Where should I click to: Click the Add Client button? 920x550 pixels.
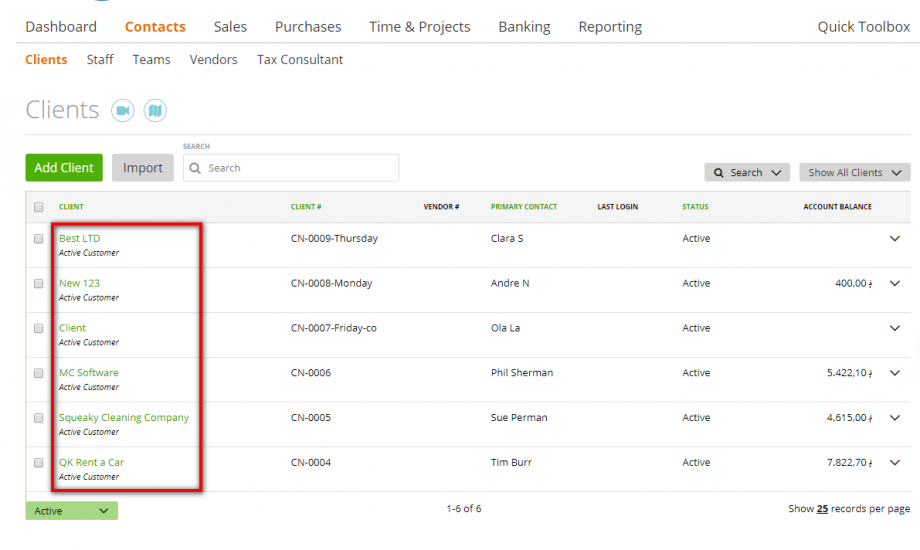pos(64,168)
